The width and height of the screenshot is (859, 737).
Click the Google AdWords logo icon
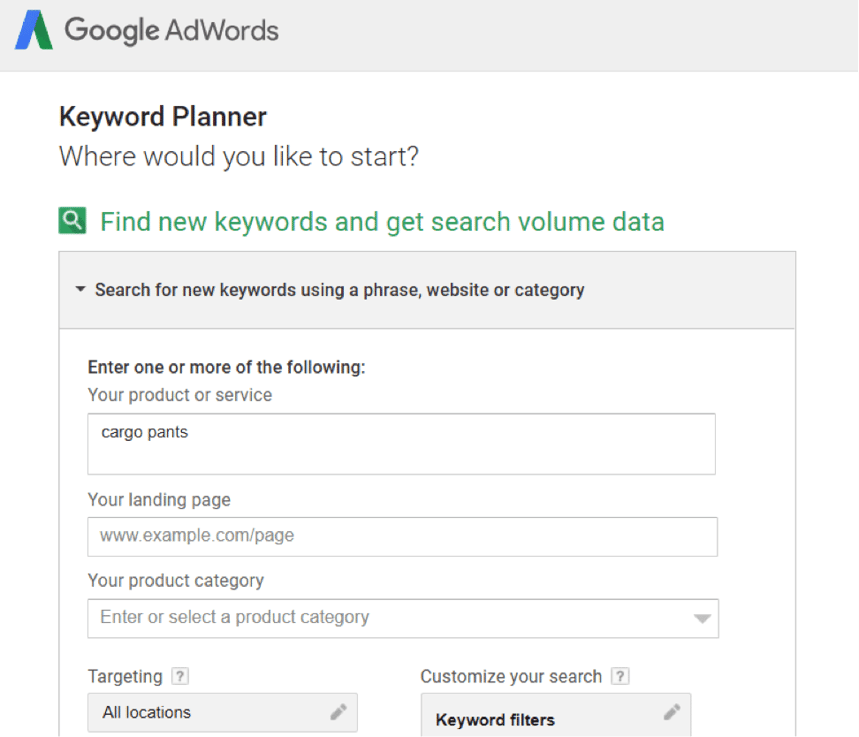34,30
